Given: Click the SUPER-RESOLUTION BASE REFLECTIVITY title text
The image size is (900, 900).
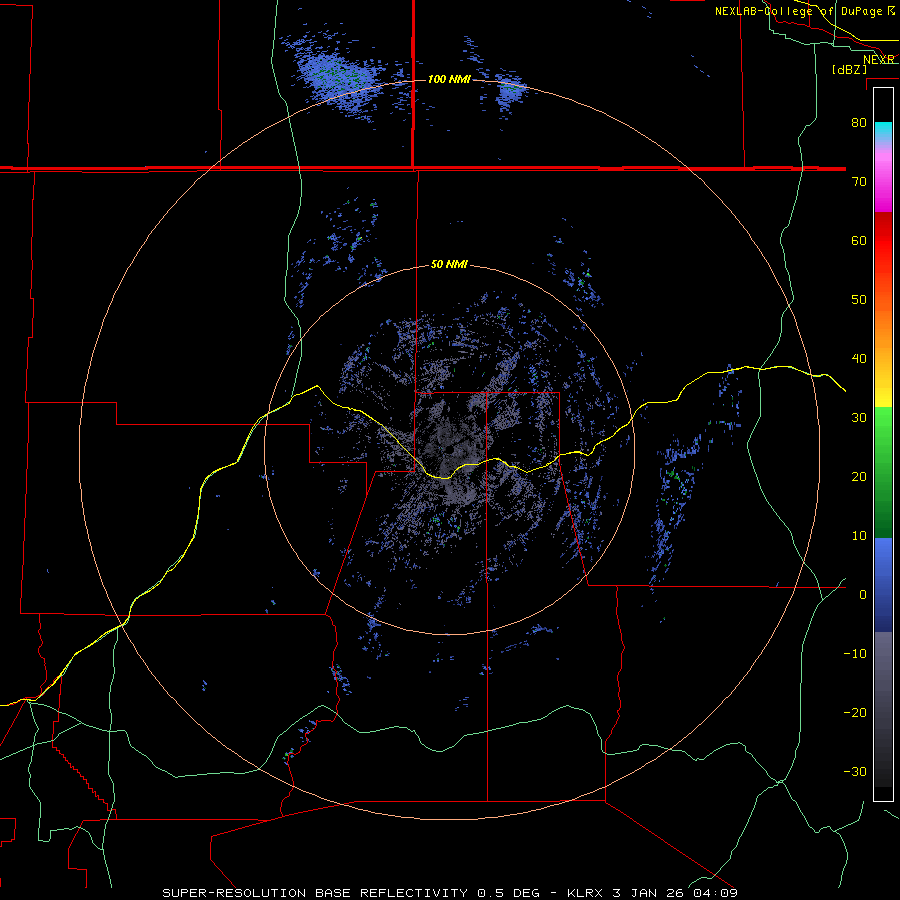Looking at the screenshot, I should pyautogui.click(x=316, y=893).
